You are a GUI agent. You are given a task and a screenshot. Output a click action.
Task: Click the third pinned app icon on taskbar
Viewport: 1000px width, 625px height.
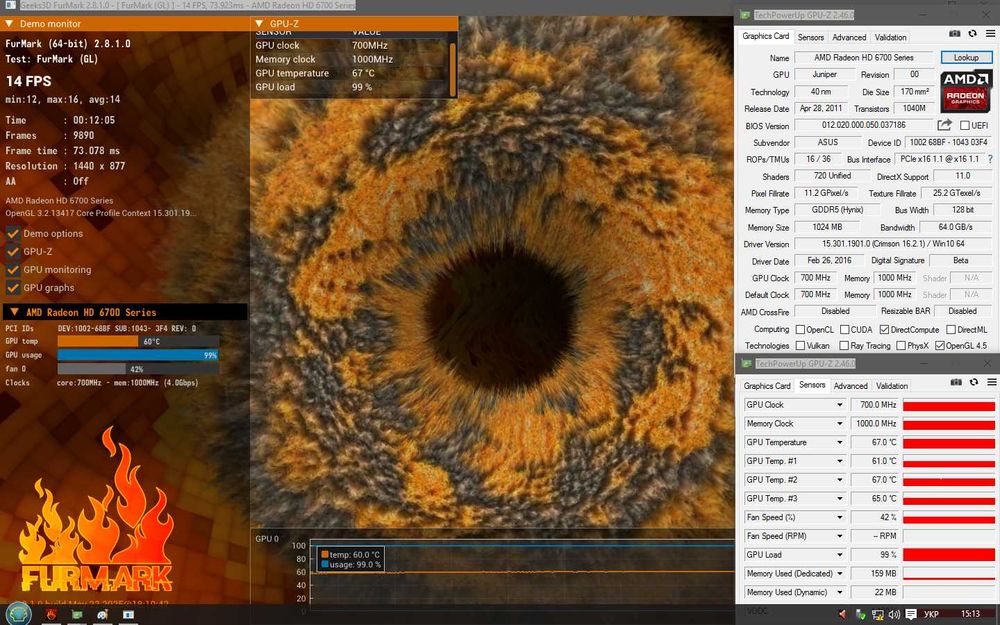pos(102,615)
